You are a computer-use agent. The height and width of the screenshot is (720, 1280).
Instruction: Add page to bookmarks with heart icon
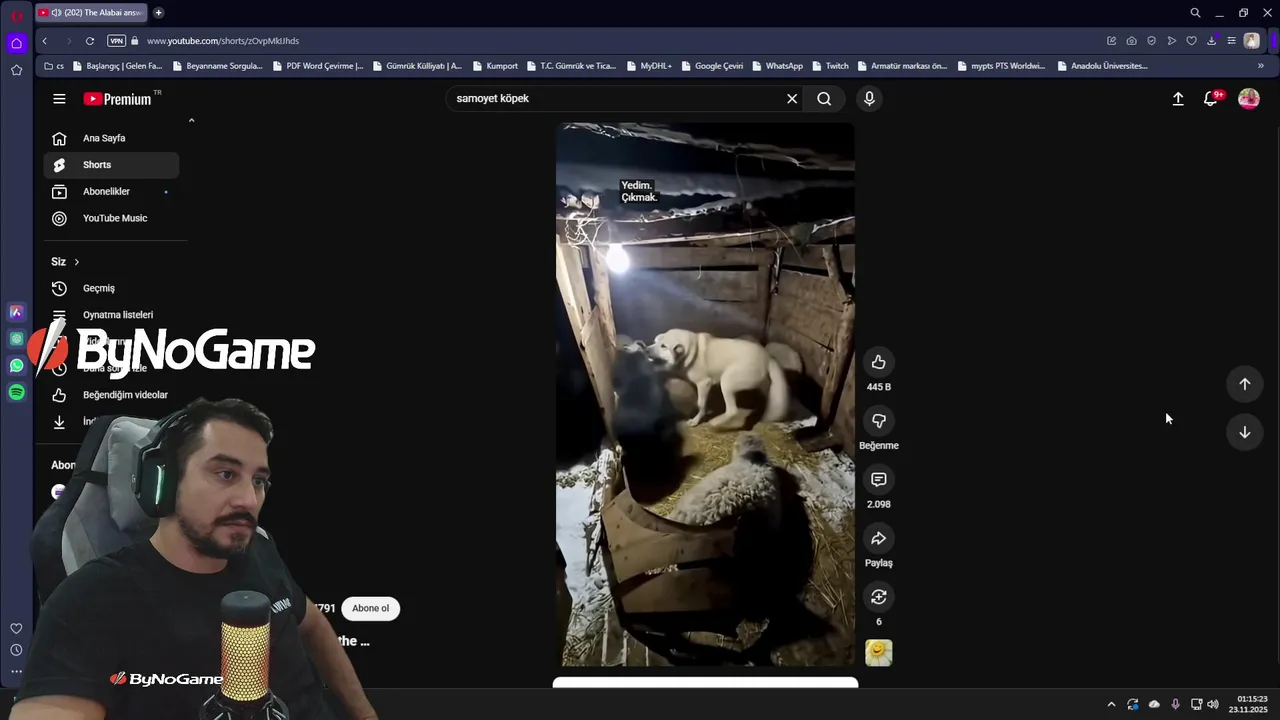1191,41
